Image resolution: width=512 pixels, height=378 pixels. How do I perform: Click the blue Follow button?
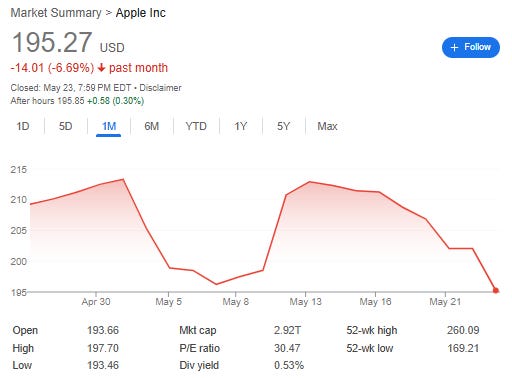[471, 47]
